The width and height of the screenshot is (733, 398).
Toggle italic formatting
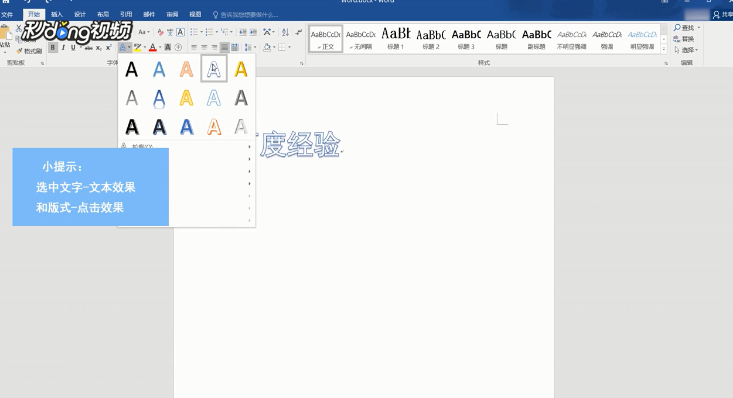tap(63, 48)
